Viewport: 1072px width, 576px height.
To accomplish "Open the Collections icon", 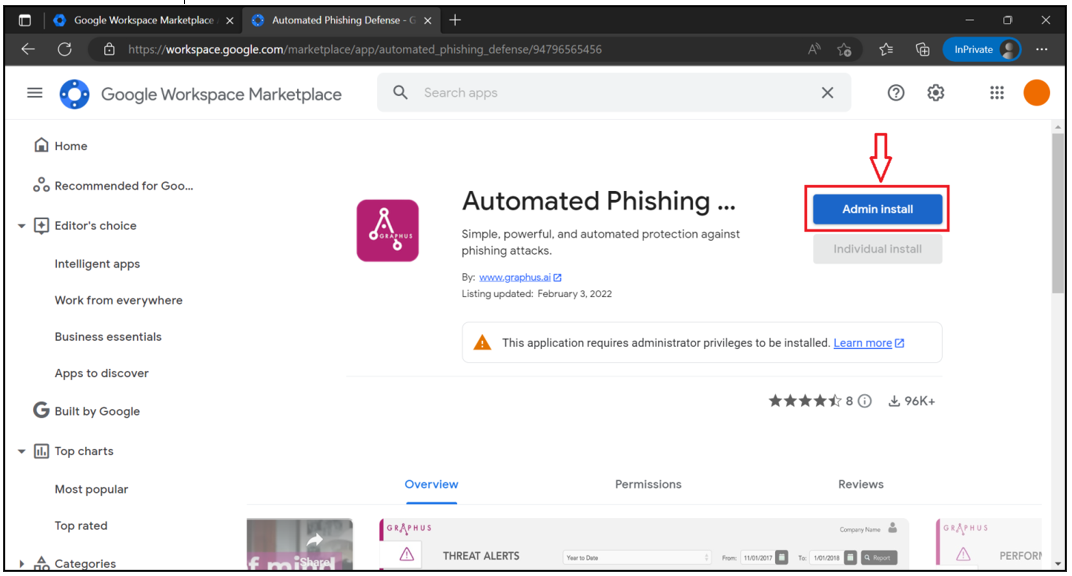I will click(x=922, y=49).
